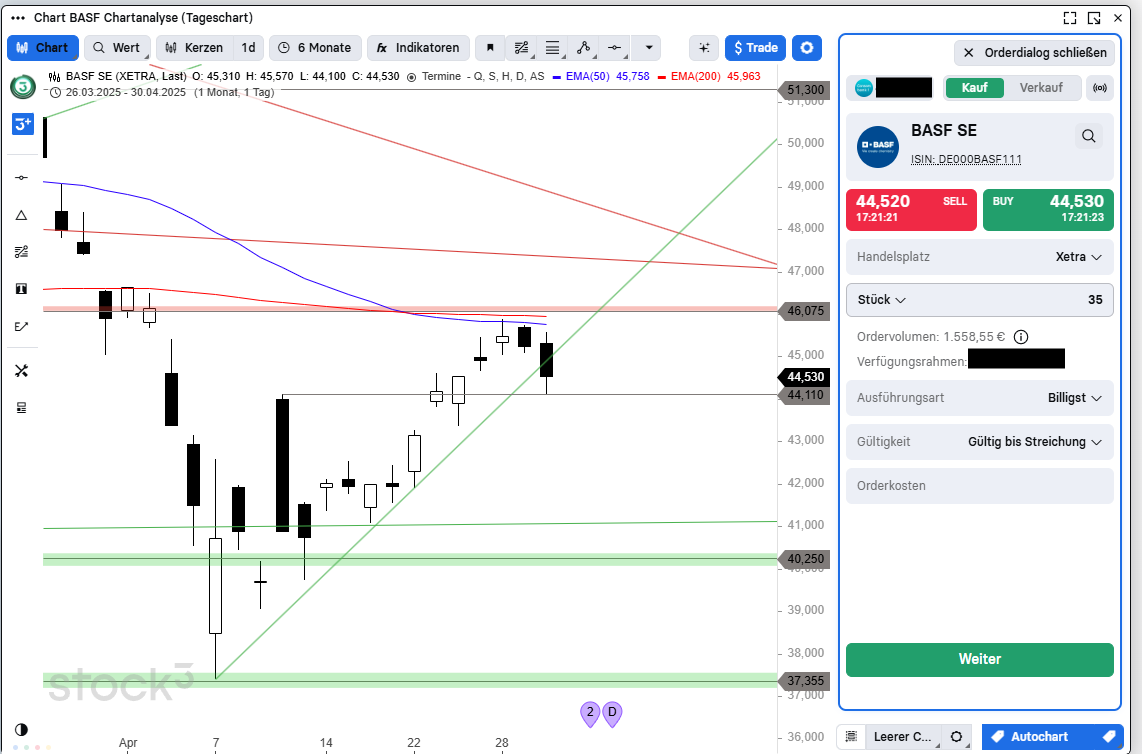Change the 1d interval setting
Screen dimensions: 1142x754
(248, 48)
